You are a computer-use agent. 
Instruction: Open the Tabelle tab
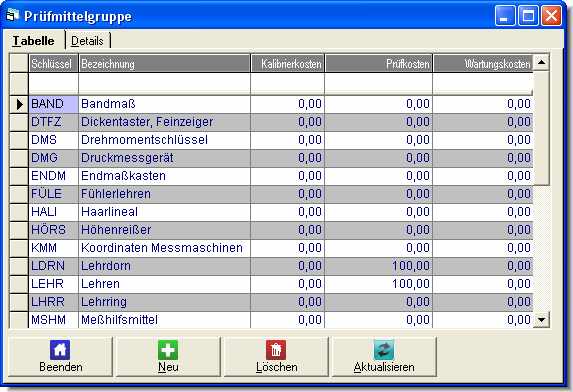[33, 41]
